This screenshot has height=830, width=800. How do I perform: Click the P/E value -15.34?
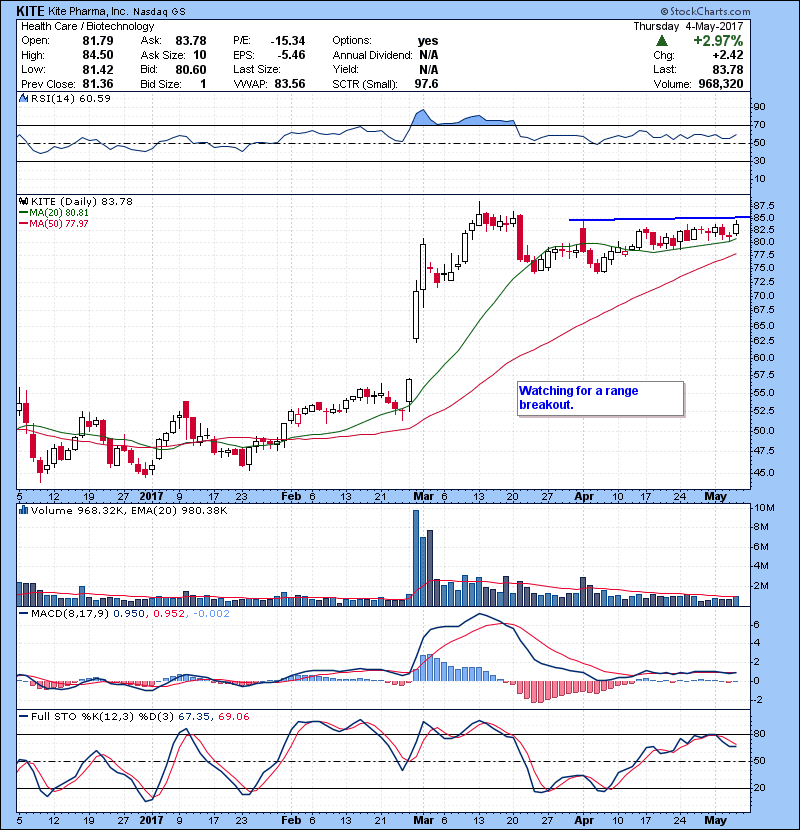(x=287, y=41)
